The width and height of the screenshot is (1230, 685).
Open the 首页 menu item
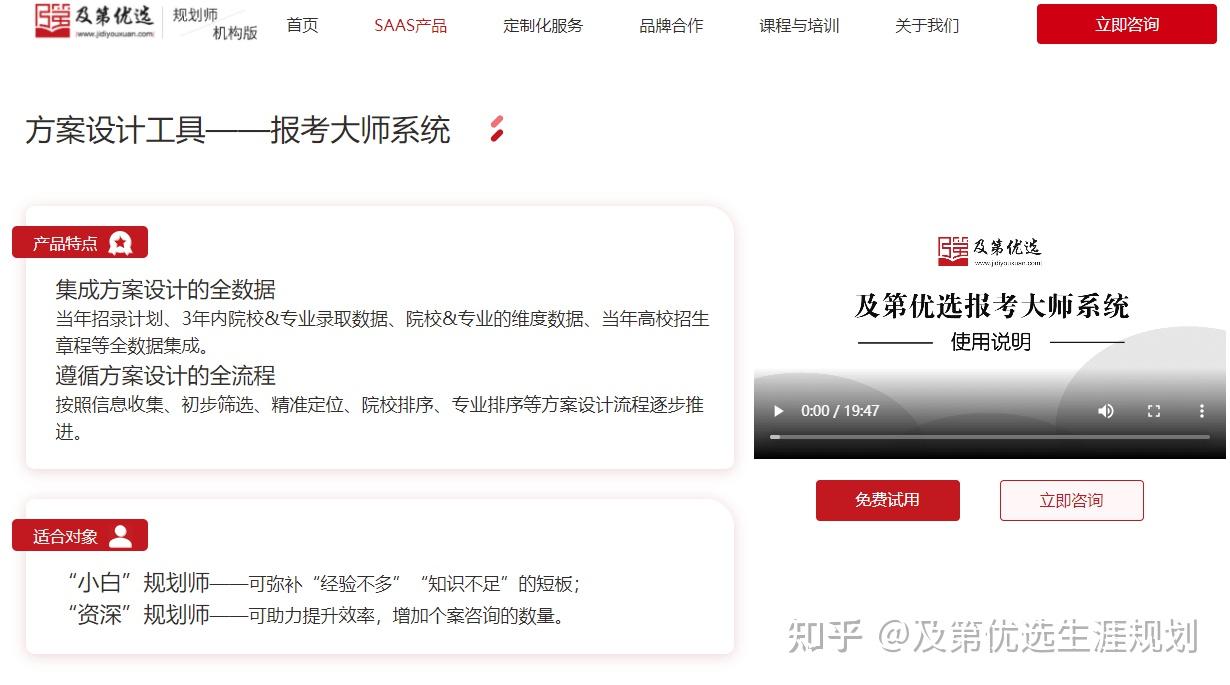(x=302, y=25)
